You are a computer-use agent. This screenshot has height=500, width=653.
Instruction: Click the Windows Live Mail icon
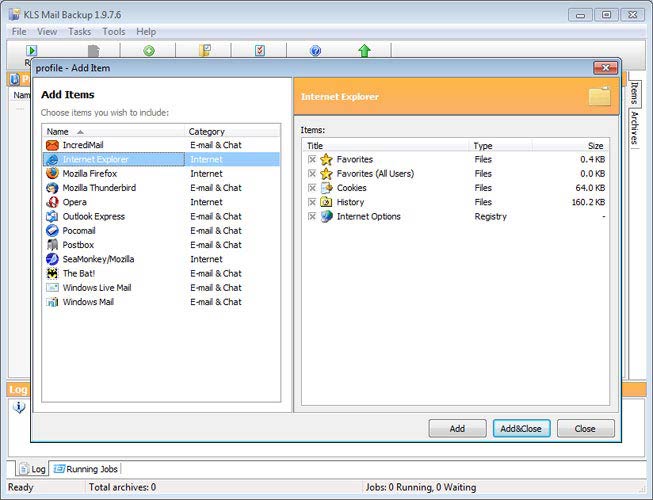53,288
